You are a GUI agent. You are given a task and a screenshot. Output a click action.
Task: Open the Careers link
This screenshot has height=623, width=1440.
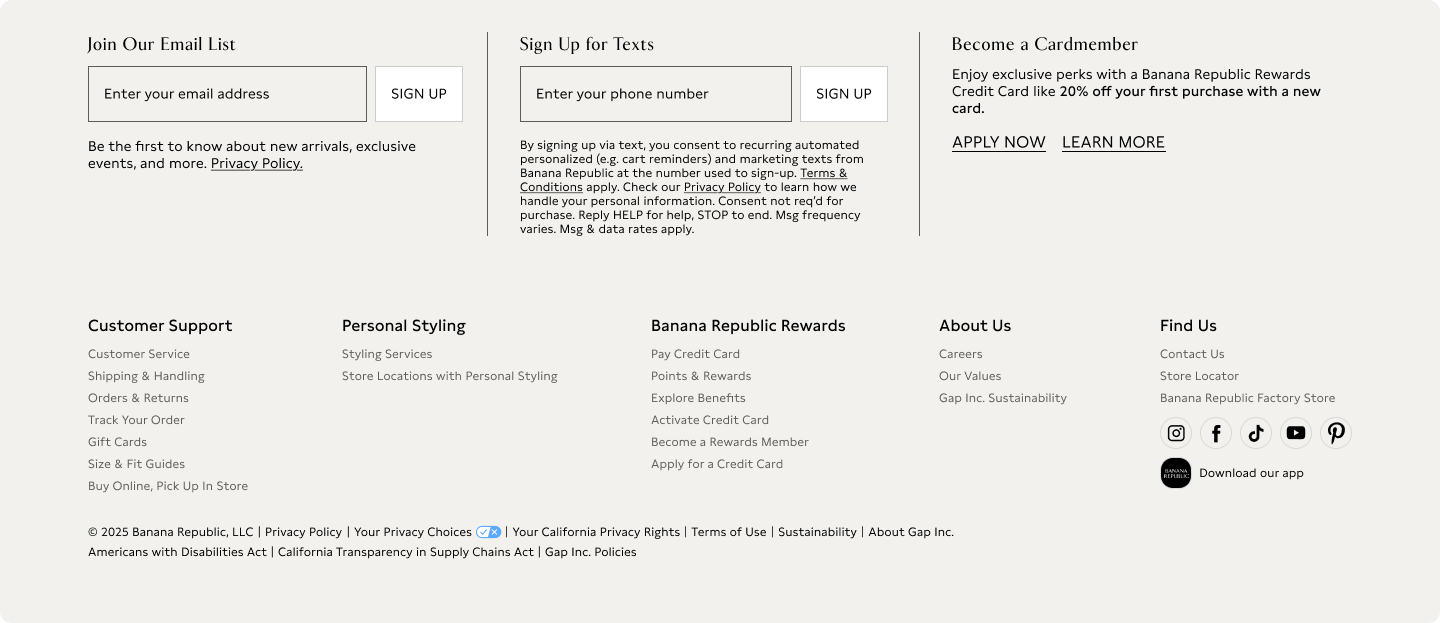point(961,354)
